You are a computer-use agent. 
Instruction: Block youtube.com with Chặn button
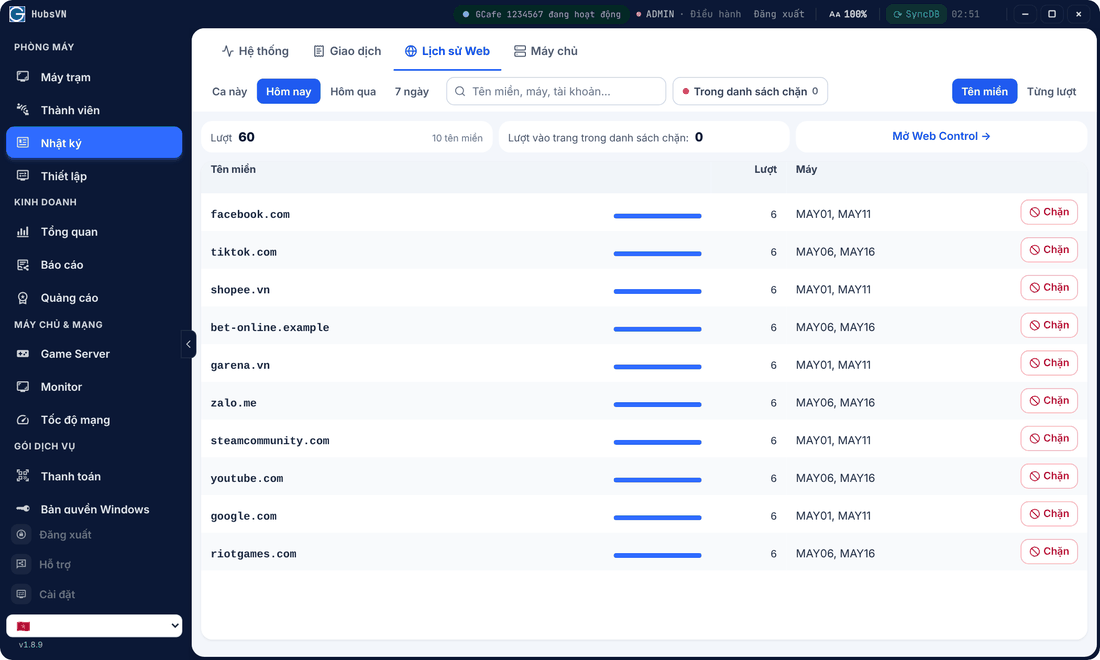pos(1049,476)
